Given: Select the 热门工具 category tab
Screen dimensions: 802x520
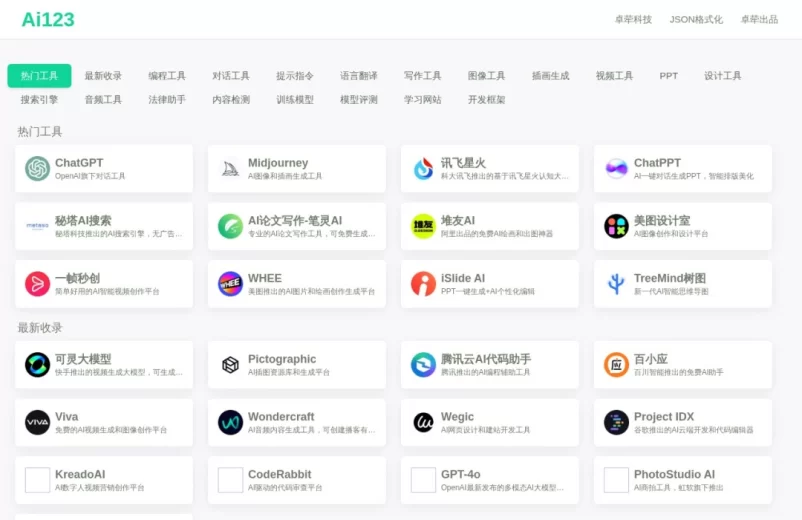Looking at the screenshot, I should (39, 76).
